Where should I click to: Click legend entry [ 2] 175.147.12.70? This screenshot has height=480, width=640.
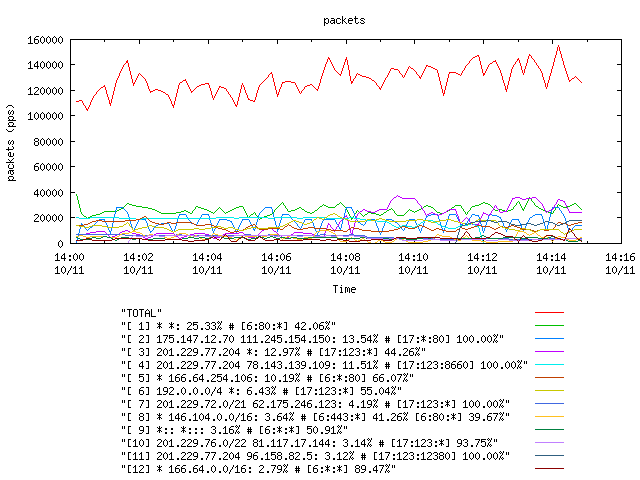coord(312,339)
